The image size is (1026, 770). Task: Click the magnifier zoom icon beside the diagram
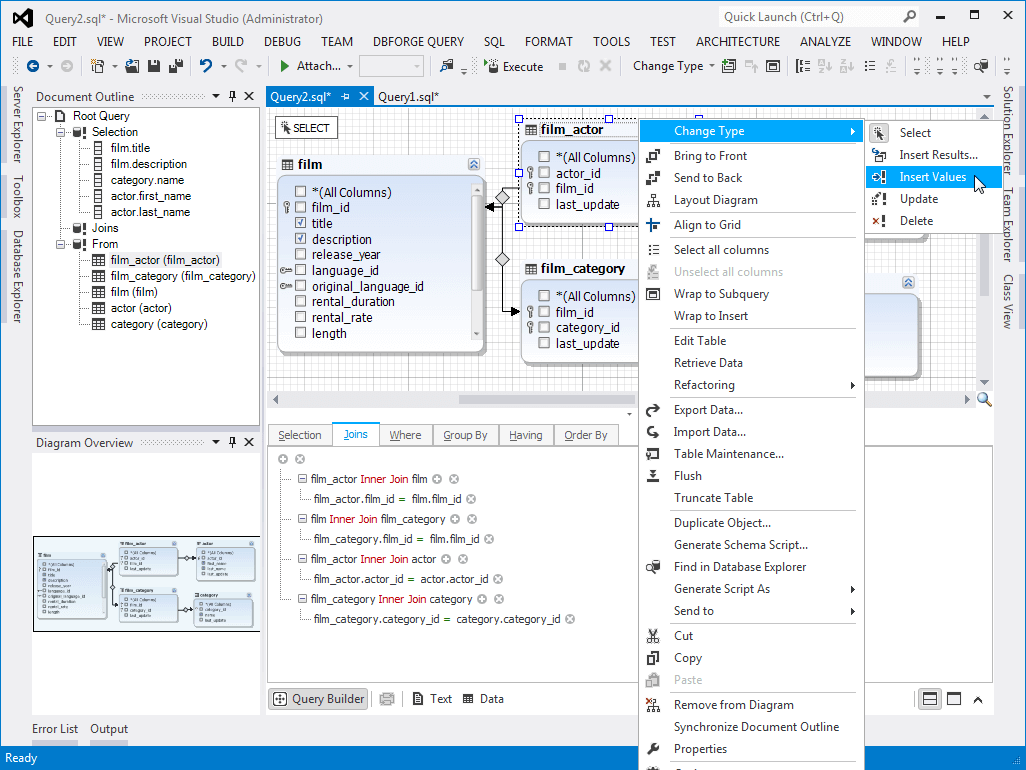click(x=984, y=399)
